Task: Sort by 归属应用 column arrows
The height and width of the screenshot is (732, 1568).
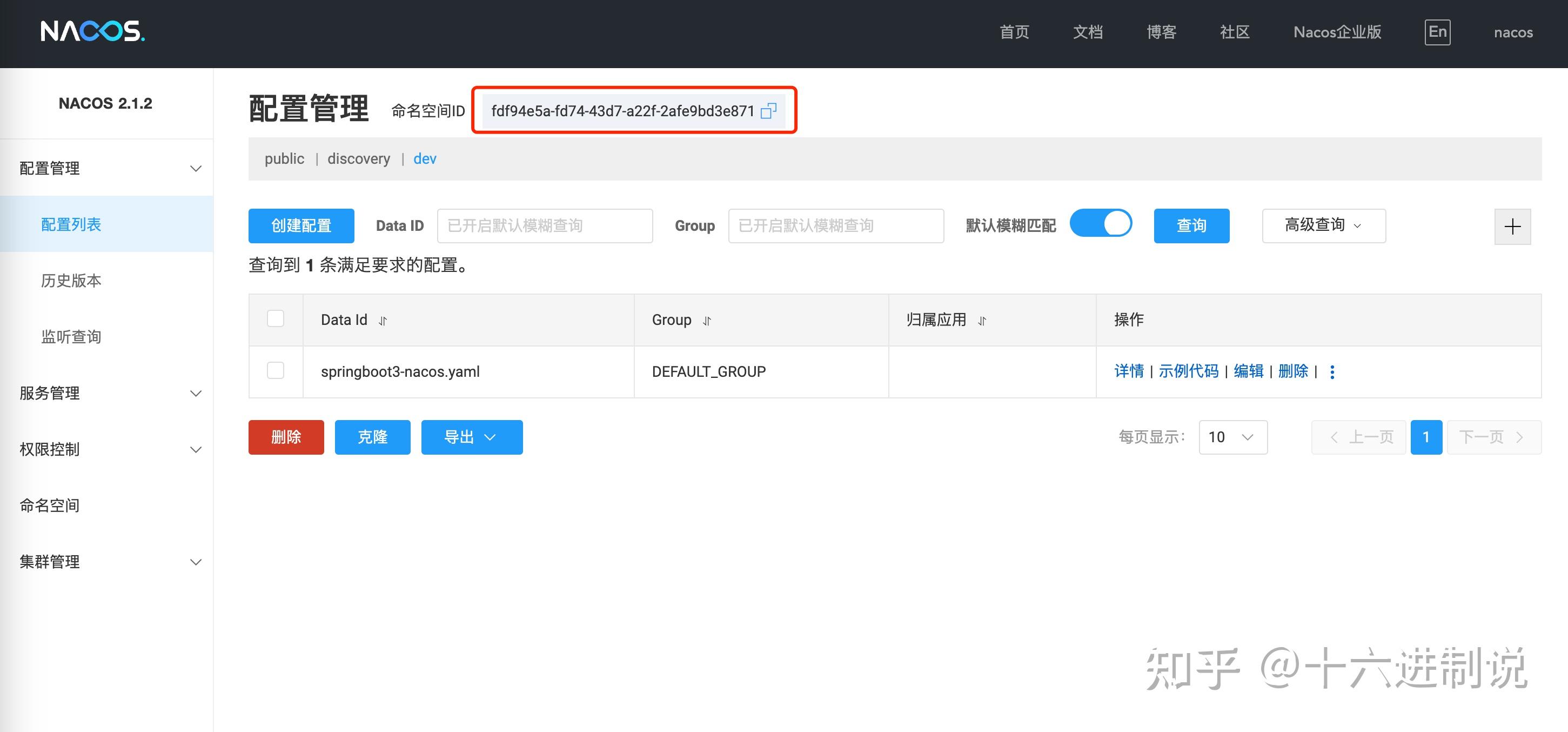Action: pyautogui.click(x=982, y=321)
